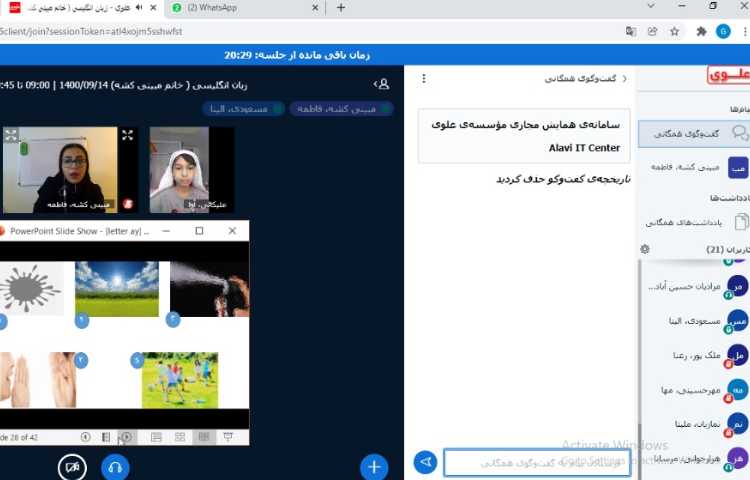Switch PowerPoint to Reading view
The width and height of the screenshot is (750, 480).
pyautogui.click(x=204, y=437)
